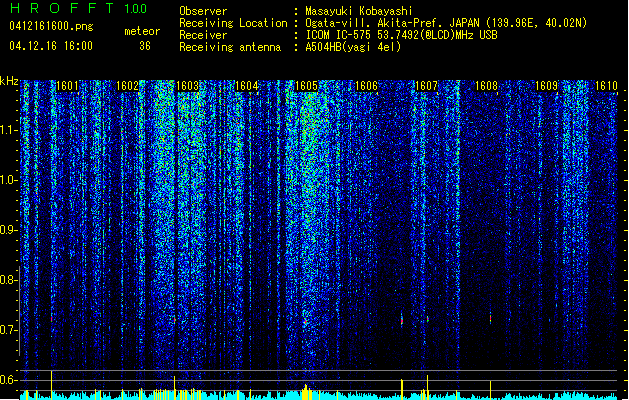Click the antenna text A504HB(yagi 4el)
629x400 pixels.
[x=353, y=47]
